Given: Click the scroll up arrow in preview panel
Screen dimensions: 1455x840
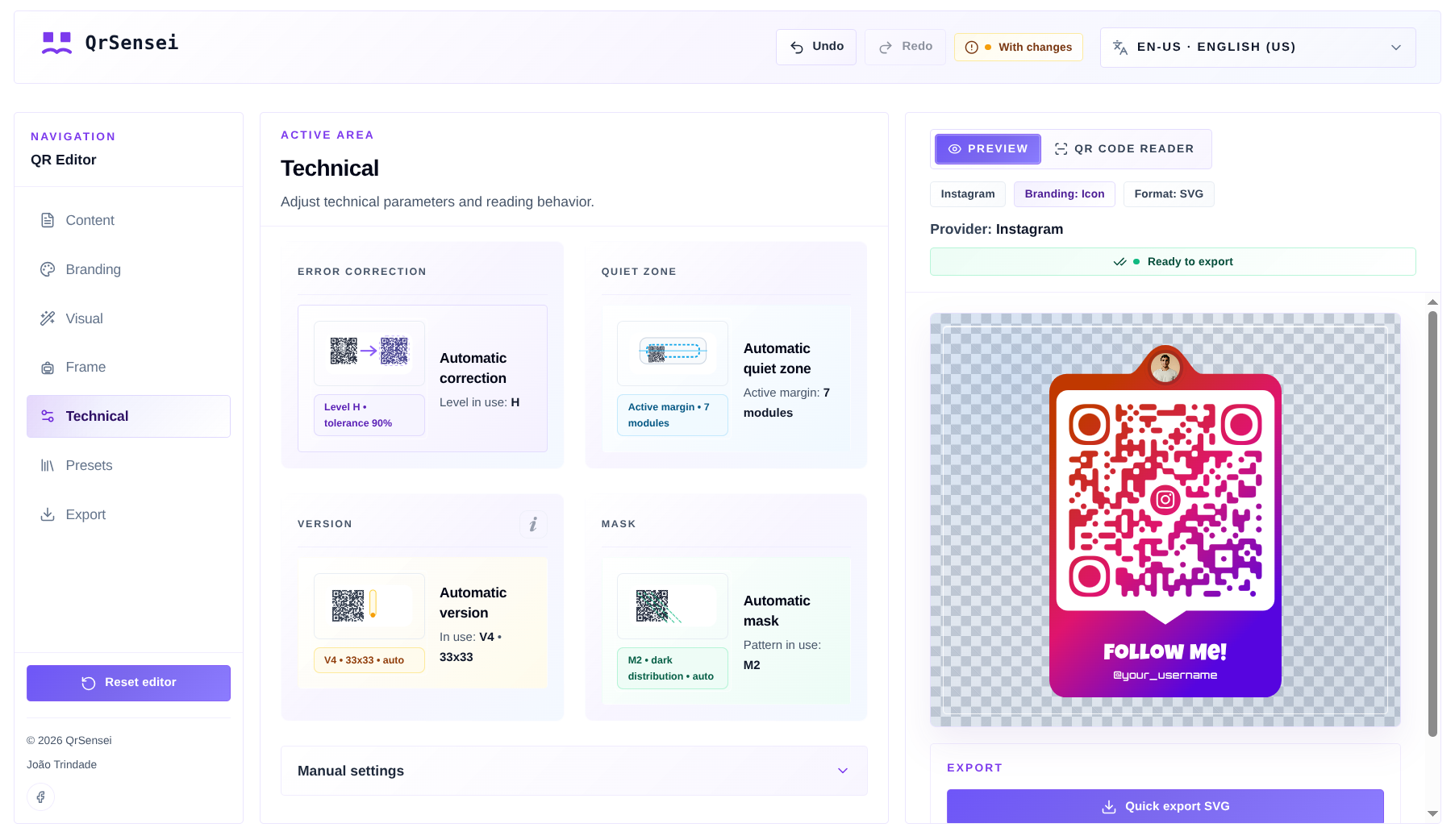Looking at the screenshot, I should [1432, 302].
